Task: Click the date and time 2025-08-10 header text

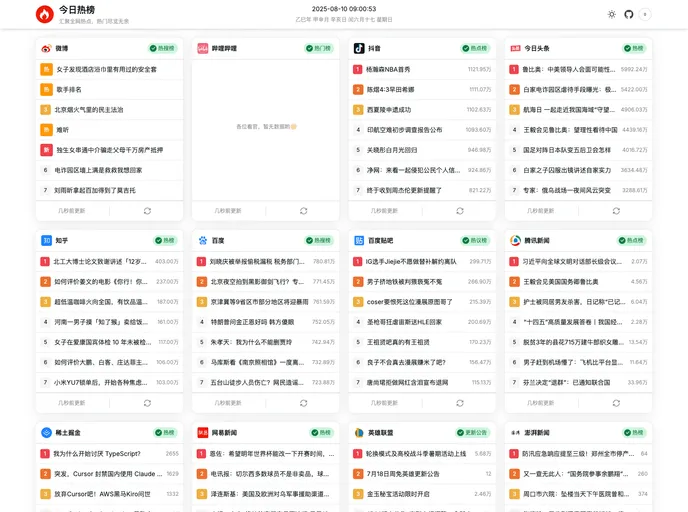Action: 344,9
